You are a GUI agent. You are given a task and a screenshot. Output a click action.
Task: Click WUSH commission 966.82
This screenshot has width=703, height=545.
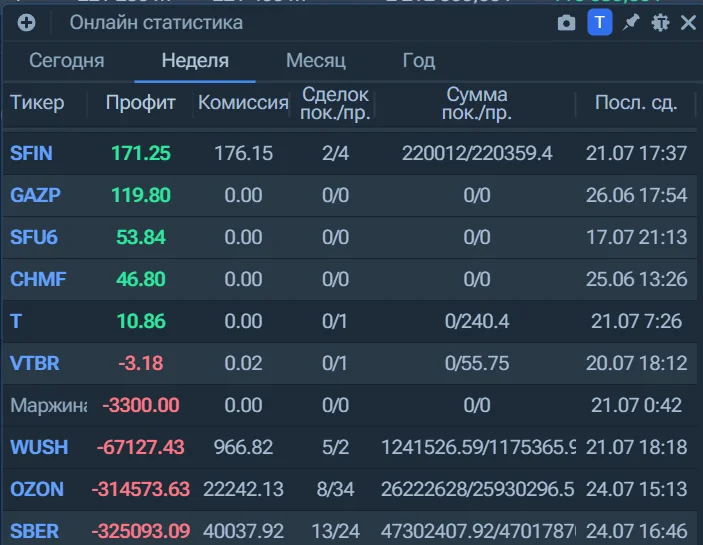[x=243, y=447]
